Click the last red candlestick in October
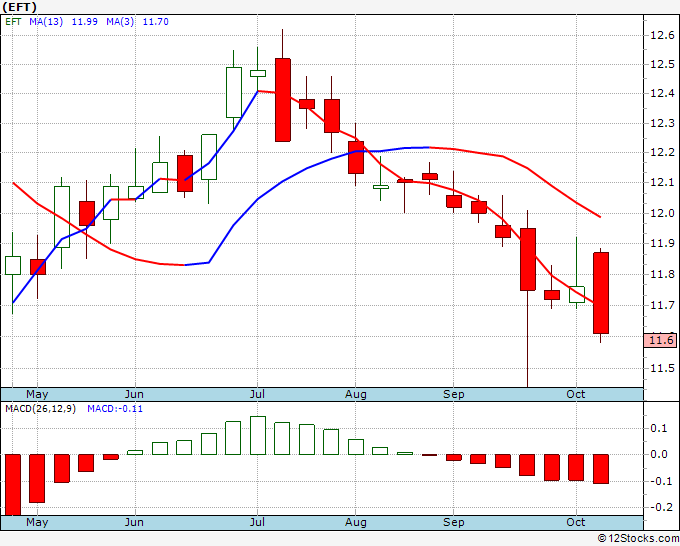This screenshot has height=546, width=680. pyautogui.click(x=601, y=293)
